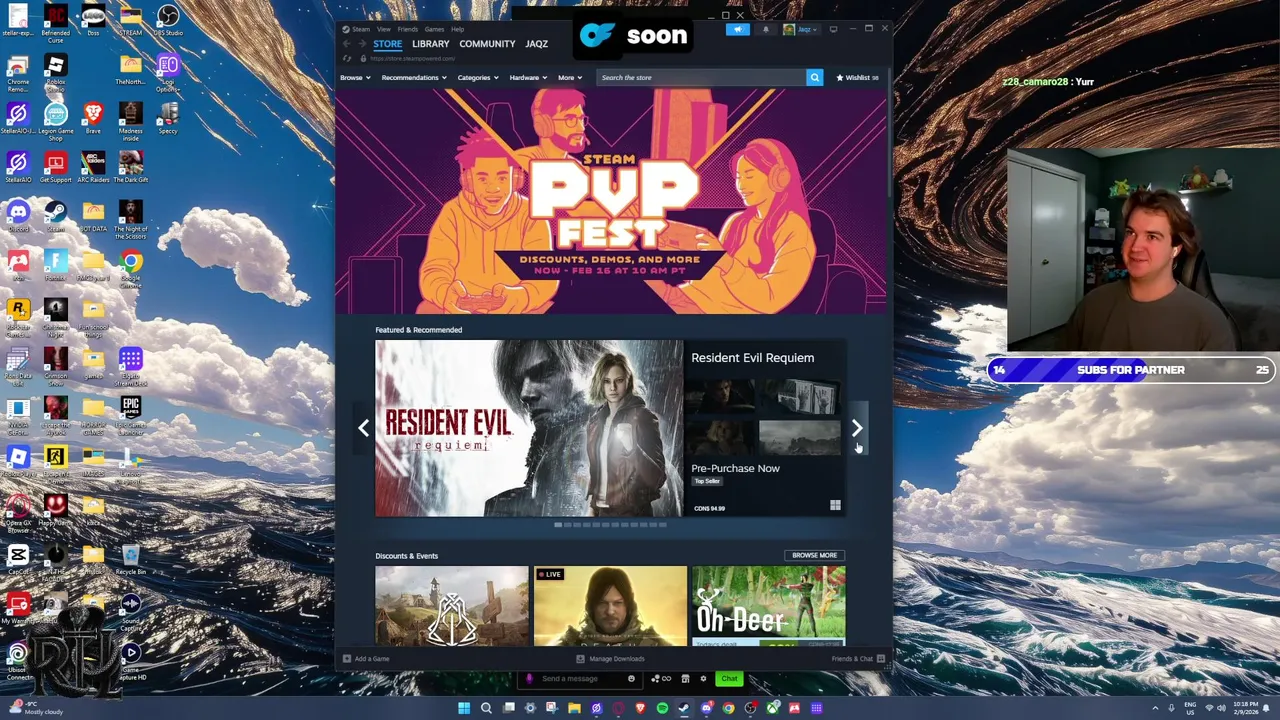1280x720 pixels.
Task: Open the JAQZ profile tab in Steam
Action: (536, 44)
